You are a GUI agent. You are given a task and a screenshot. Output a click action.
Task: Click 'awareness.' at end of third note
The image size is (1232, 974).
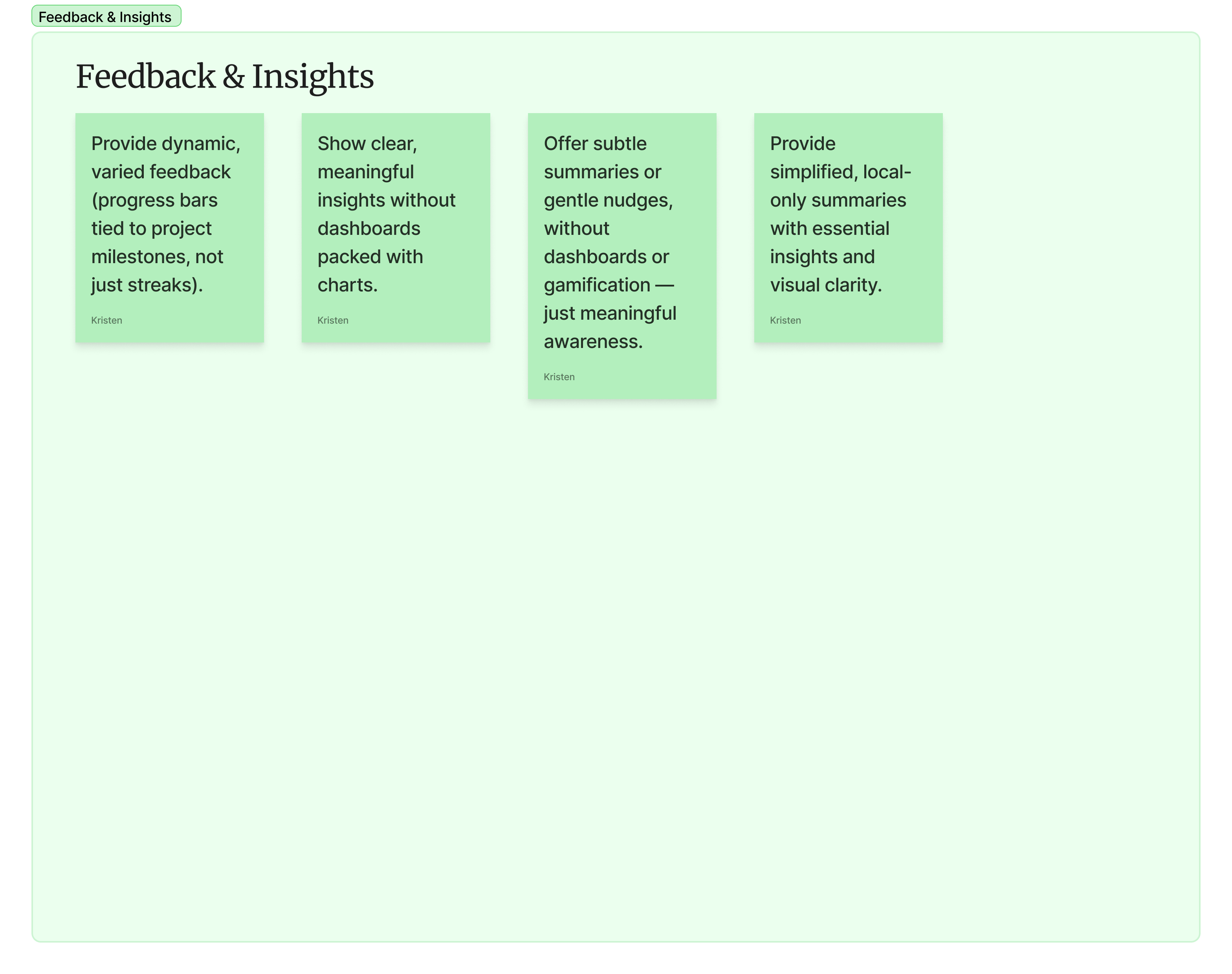point(593,342)
